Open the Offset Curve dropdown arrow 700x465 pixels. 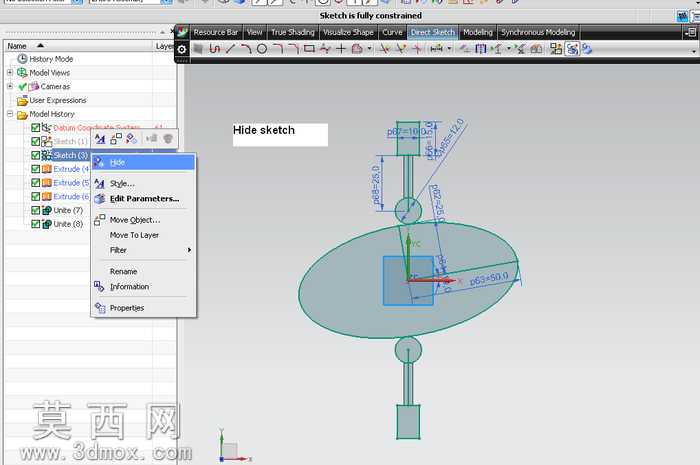pyautogui.click(x=370, y=49)
